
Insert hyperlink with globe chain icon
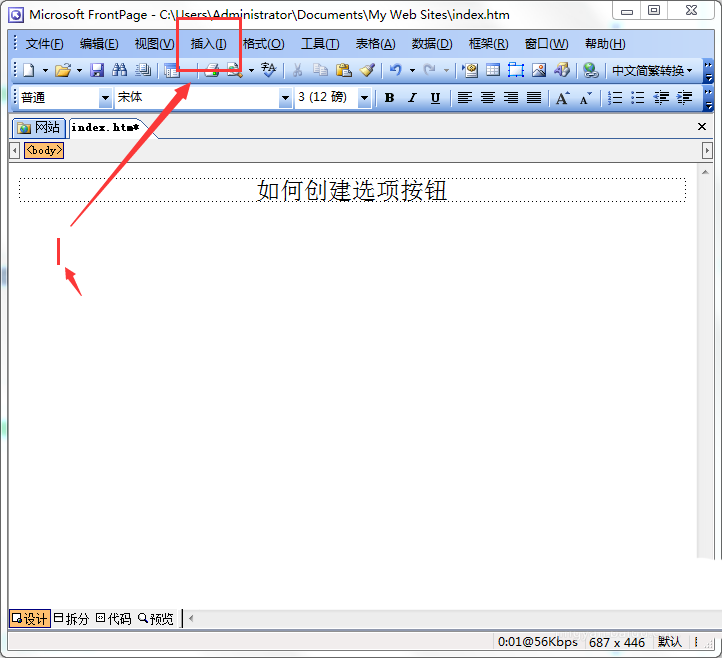590,70
